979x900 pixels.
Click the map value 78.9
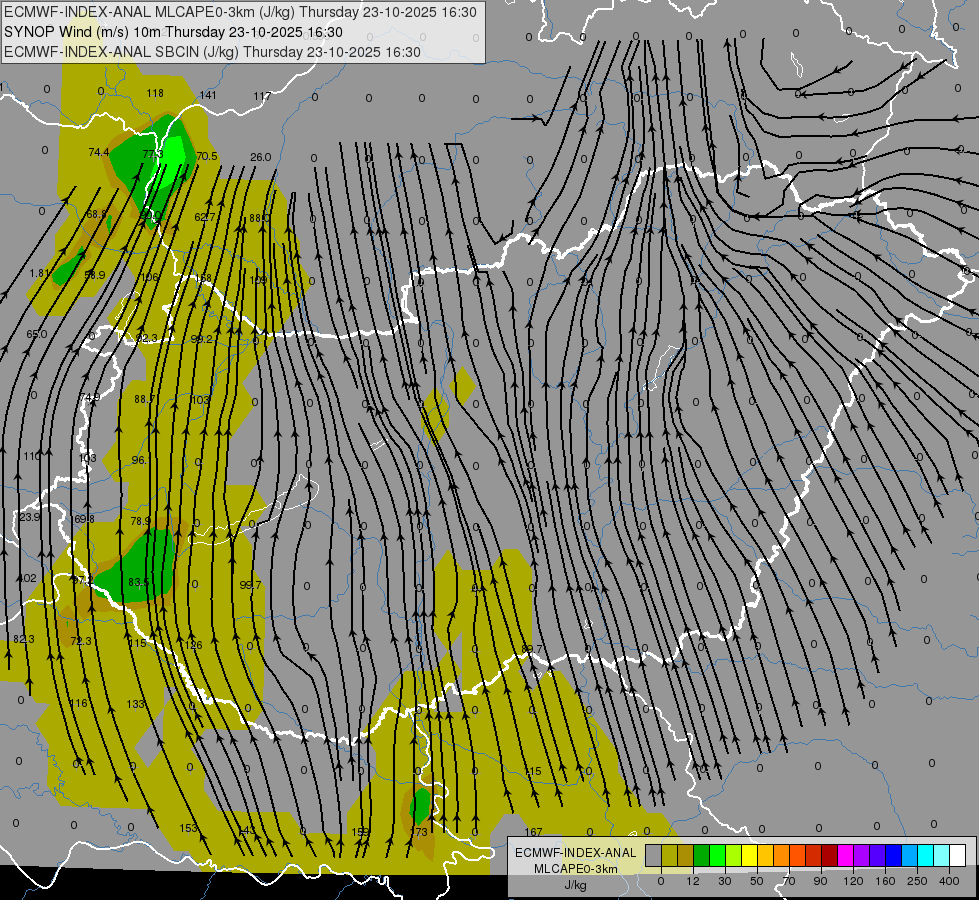(140, 521)
